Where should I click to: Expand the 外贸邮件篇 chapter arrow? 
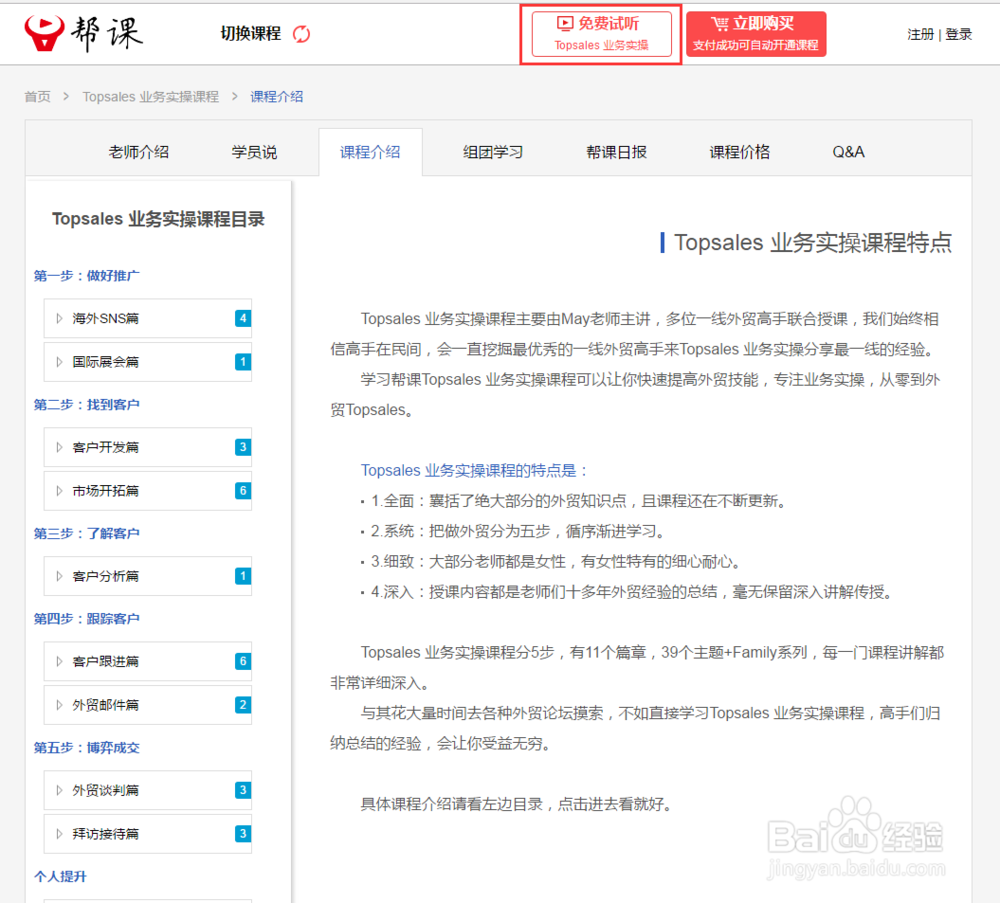coord(59,705)
